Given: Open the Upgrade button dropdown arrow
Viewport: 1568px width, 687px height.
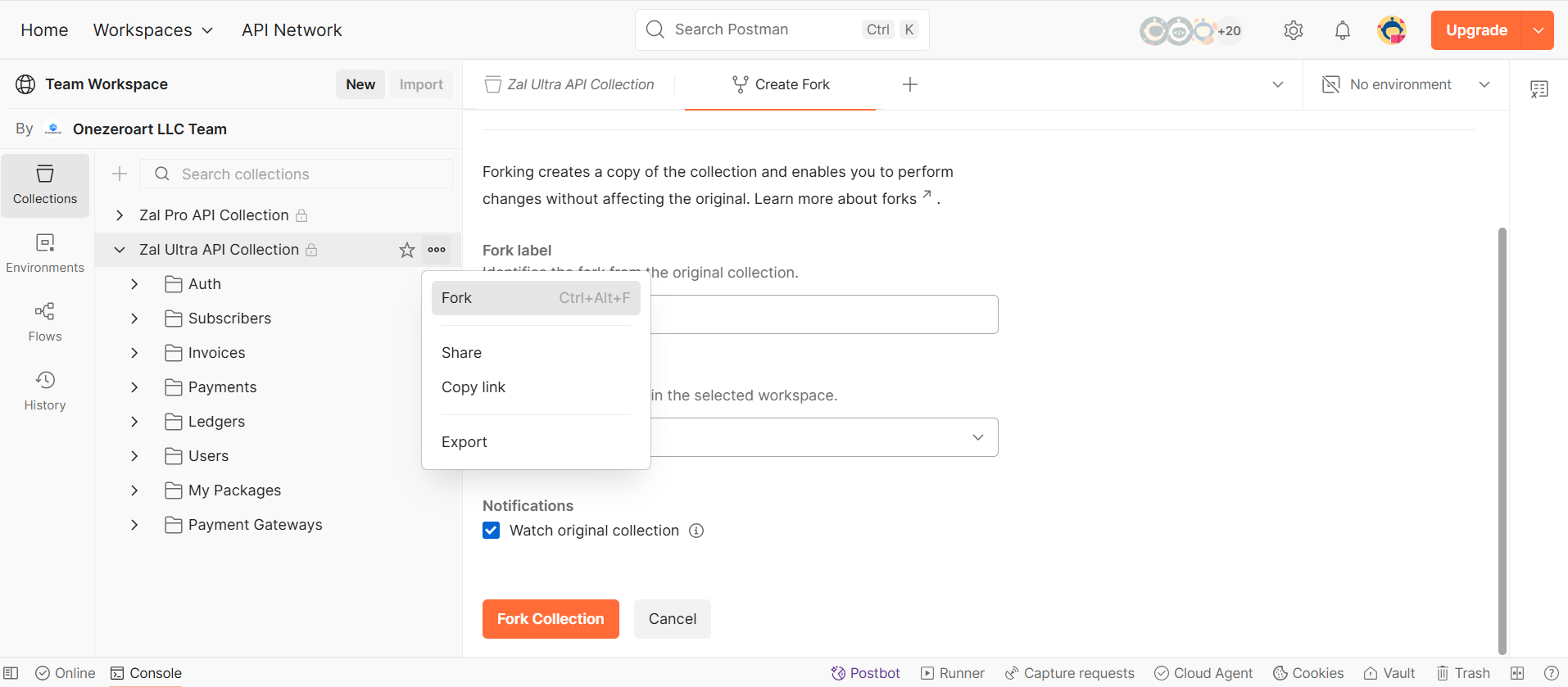Looking at the screenshot, I should point(1538,30).
